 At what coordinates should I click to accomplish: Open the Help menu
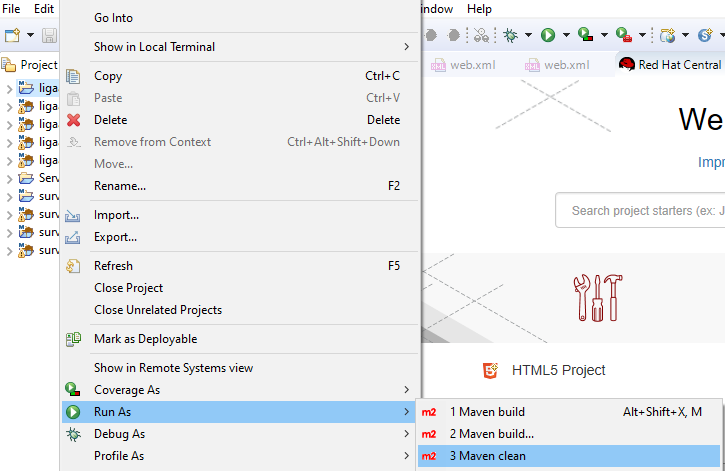coord(479,9)
